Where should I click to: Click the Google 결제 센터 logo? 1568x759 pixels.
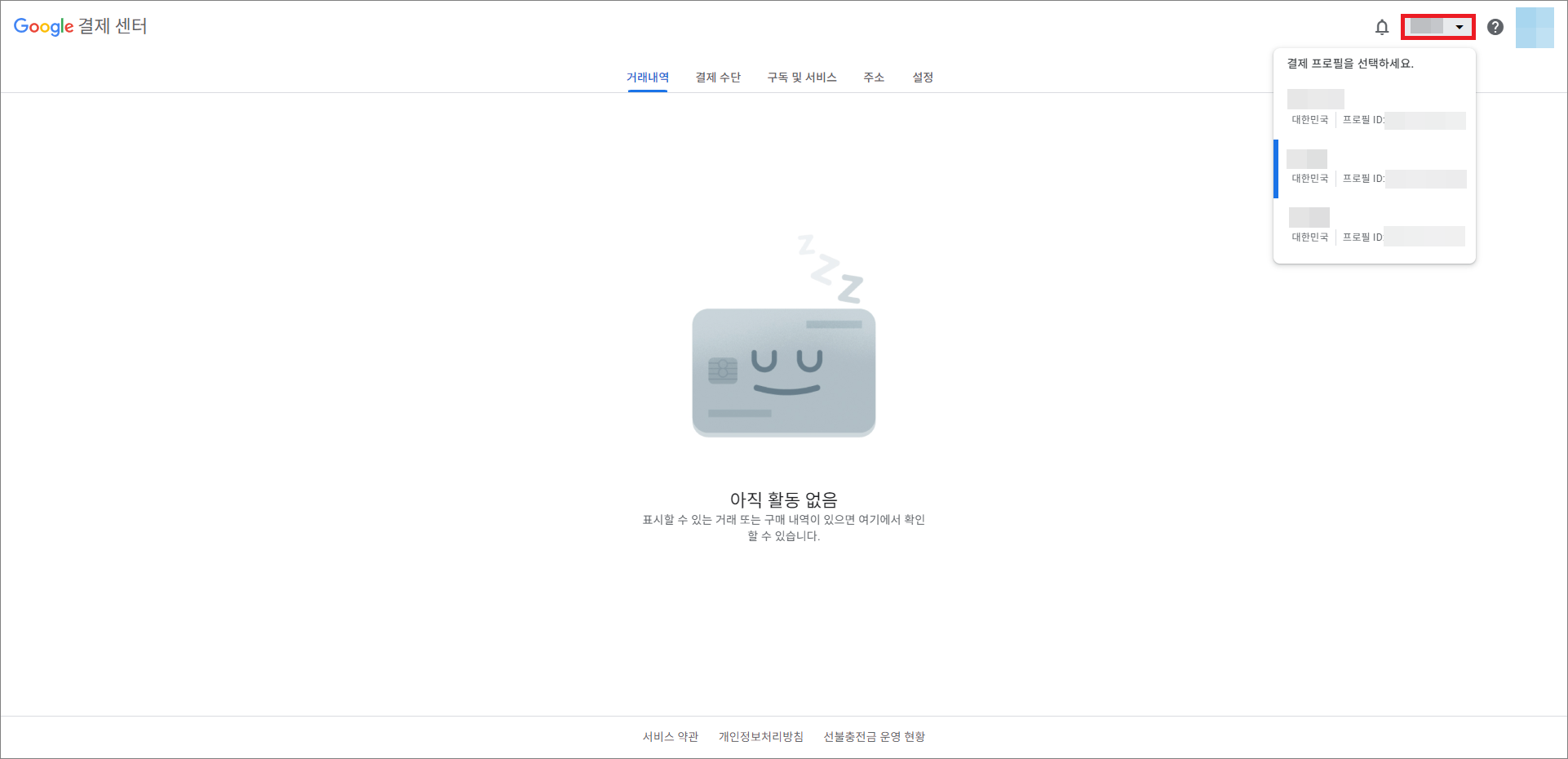point(80,26)
